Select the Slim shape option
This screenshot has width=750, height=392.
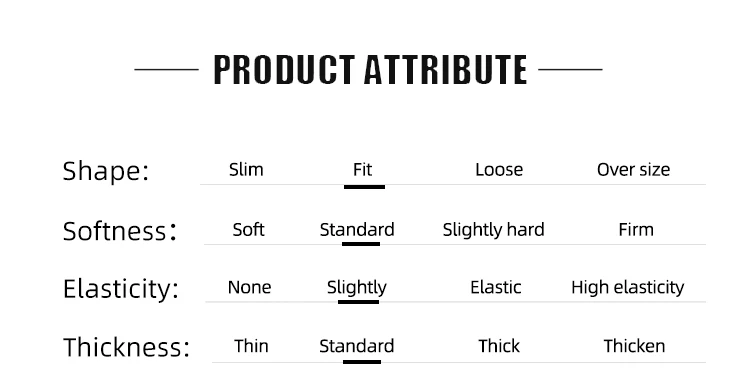pyautogui.click(x=246, y=170)
